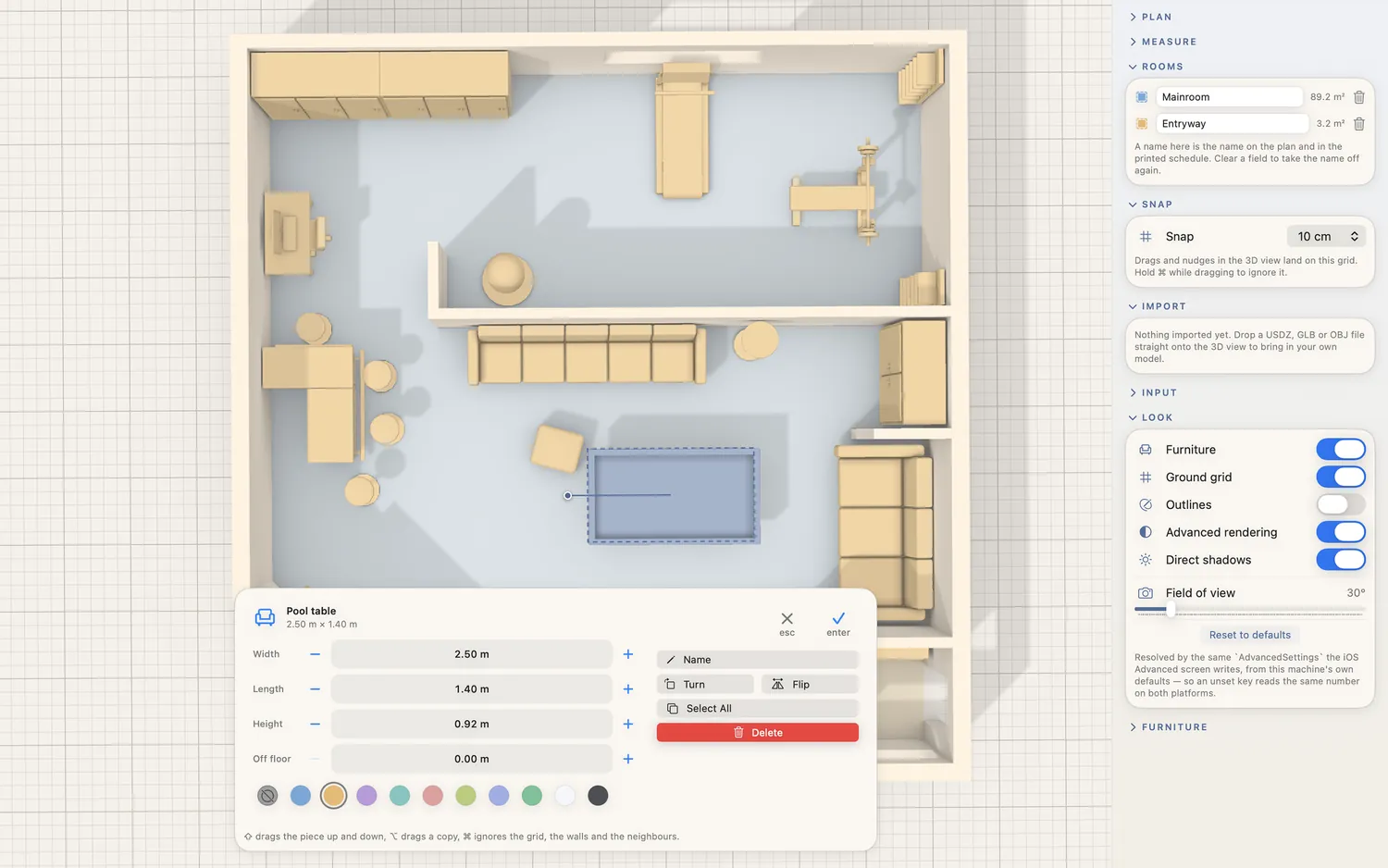This screenshot has height=868, width=1388.
Task: Click the blue Mainroom color square
Action: click(1142, 97)
